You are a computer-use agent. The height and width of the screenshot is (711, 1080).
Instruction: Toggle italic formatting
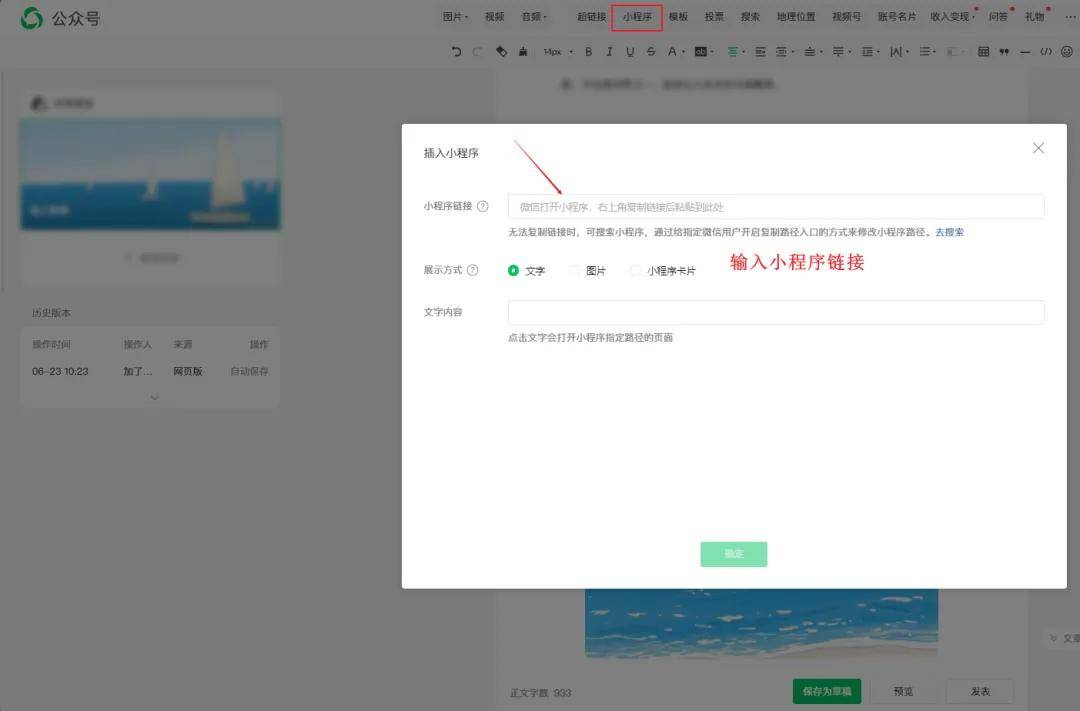[x=609, y=52]
